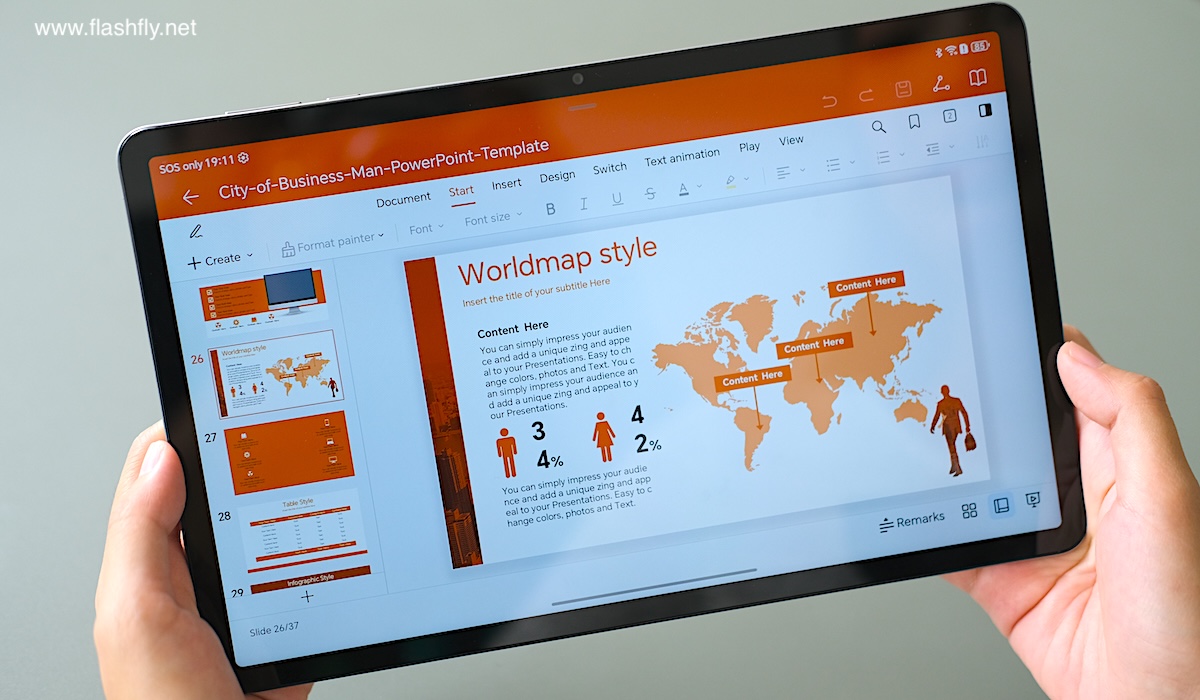
Task: Open the magnifier search icon
Action: coord(878,126)
